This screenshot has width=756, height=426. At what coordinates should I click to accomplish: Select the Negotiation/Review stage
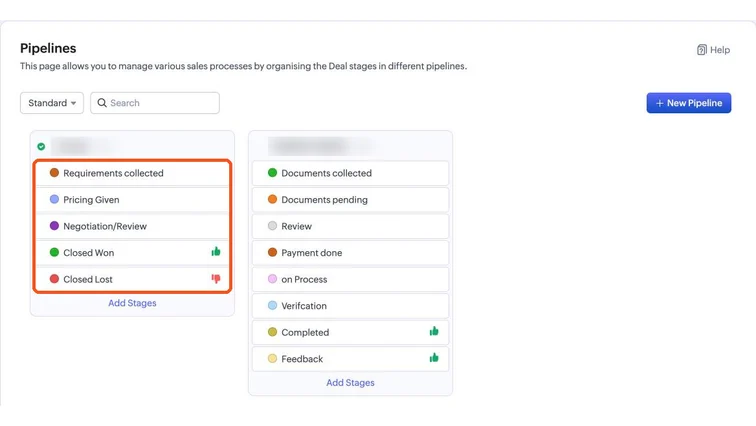tap(132, 226)
